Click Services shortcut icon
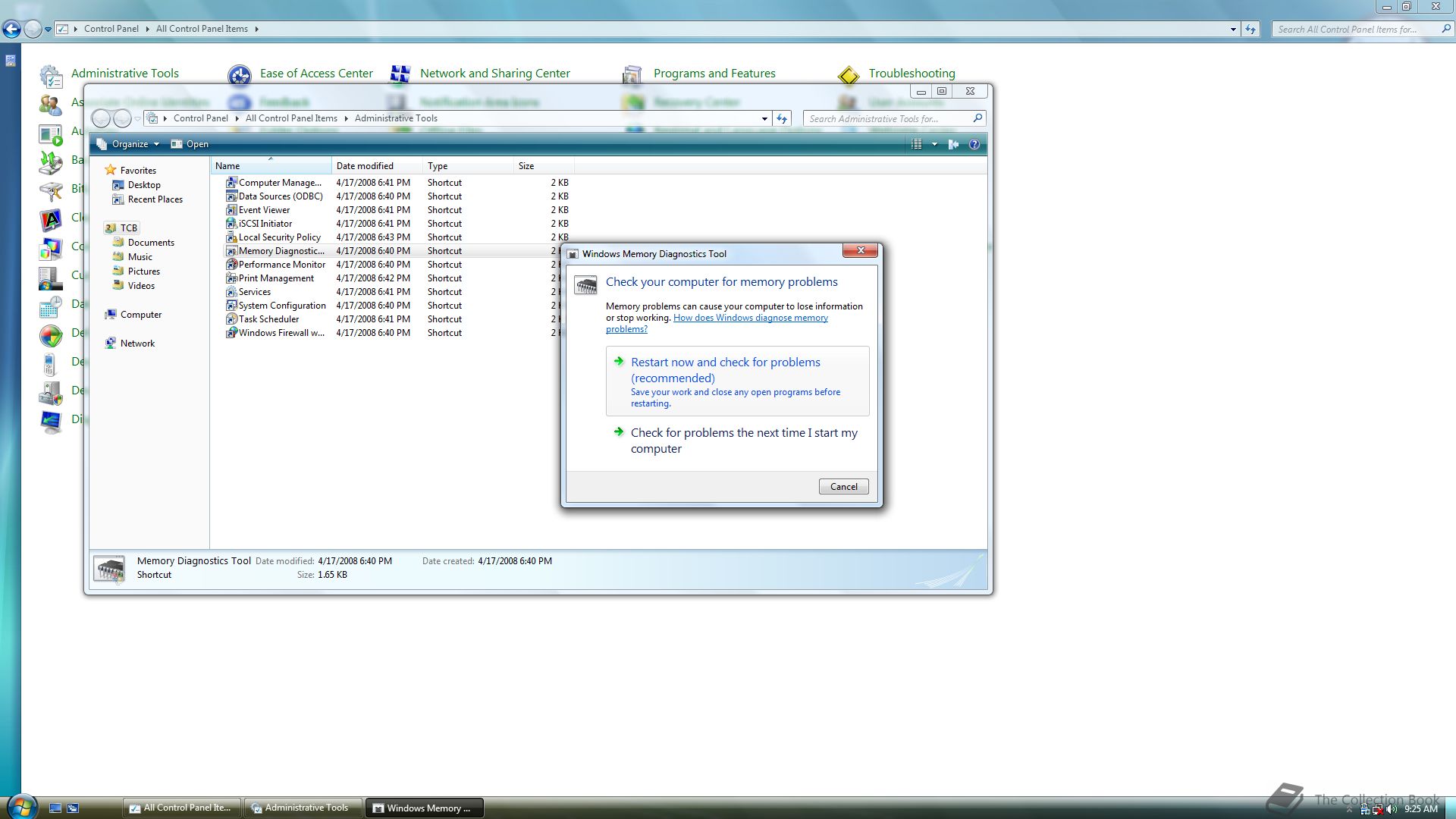Viewport: 1456px width, 819px height. [231, 292]
